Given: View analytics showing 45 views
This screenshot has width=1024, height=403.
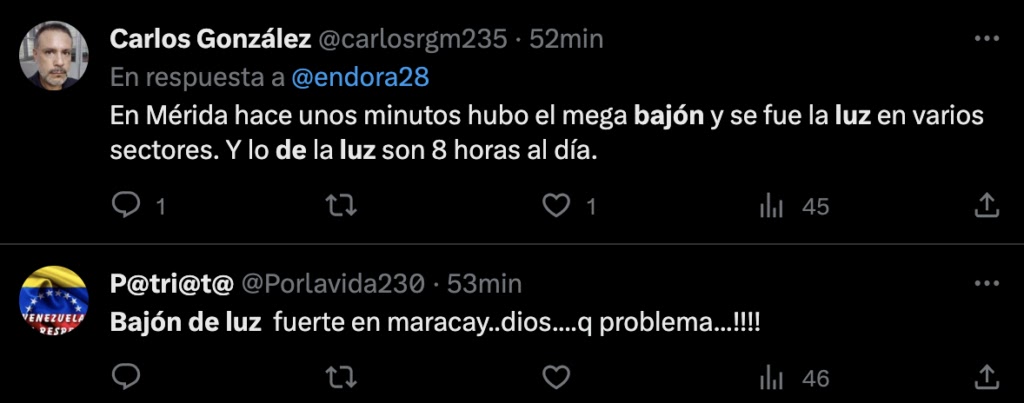Looking at the screenshot, I should (794, 208).
